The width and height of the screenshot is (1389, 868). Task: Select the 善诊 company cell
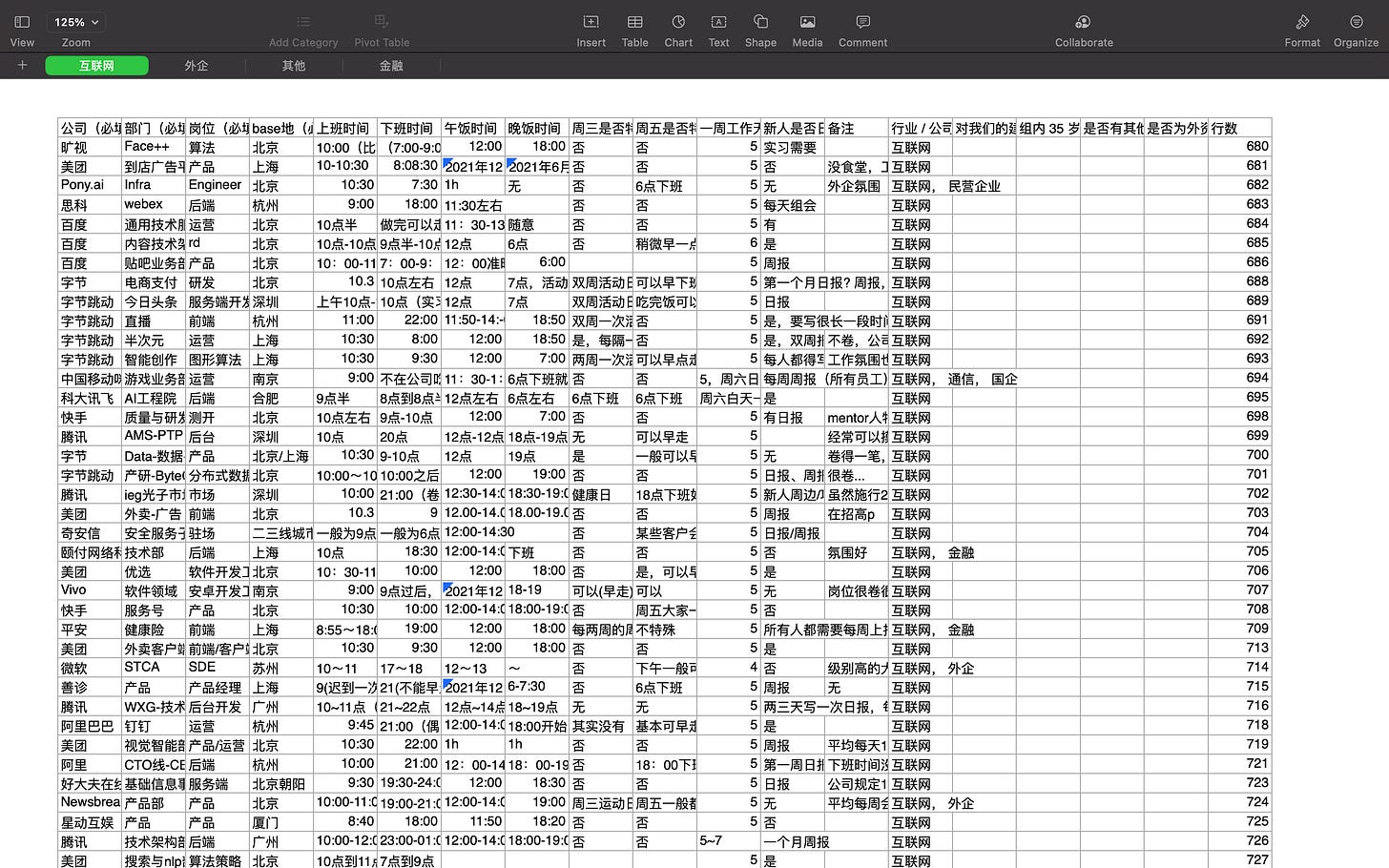90,687
